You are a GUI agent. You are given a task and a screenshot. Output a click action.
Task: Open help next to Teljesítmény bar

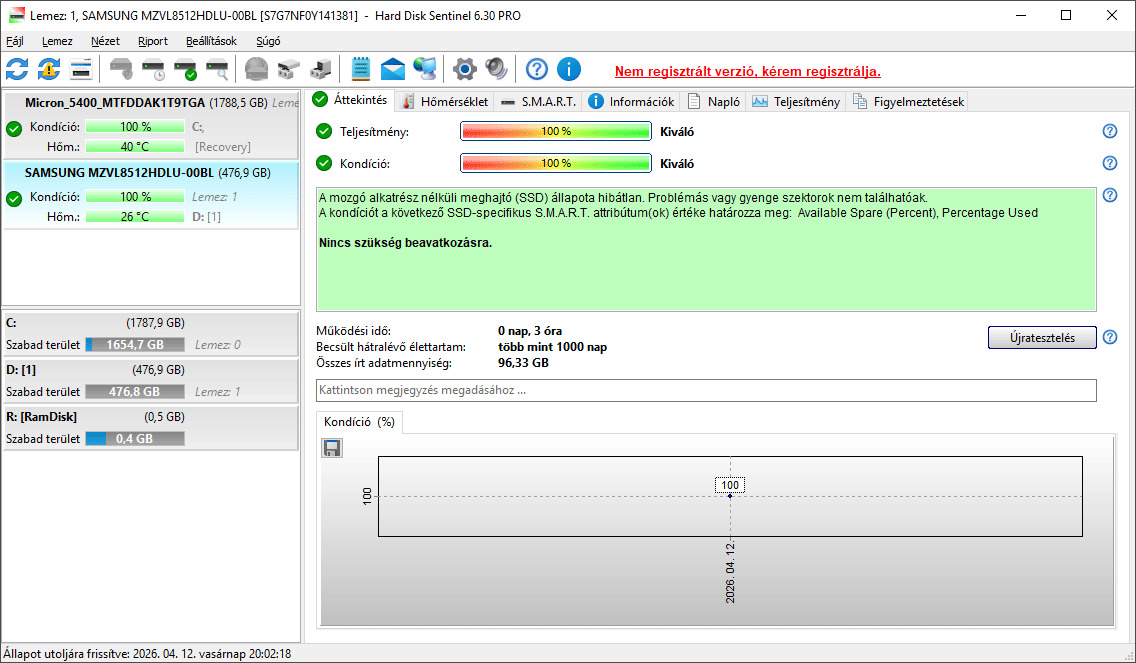pyautogui.click(x=1109, y=131)
